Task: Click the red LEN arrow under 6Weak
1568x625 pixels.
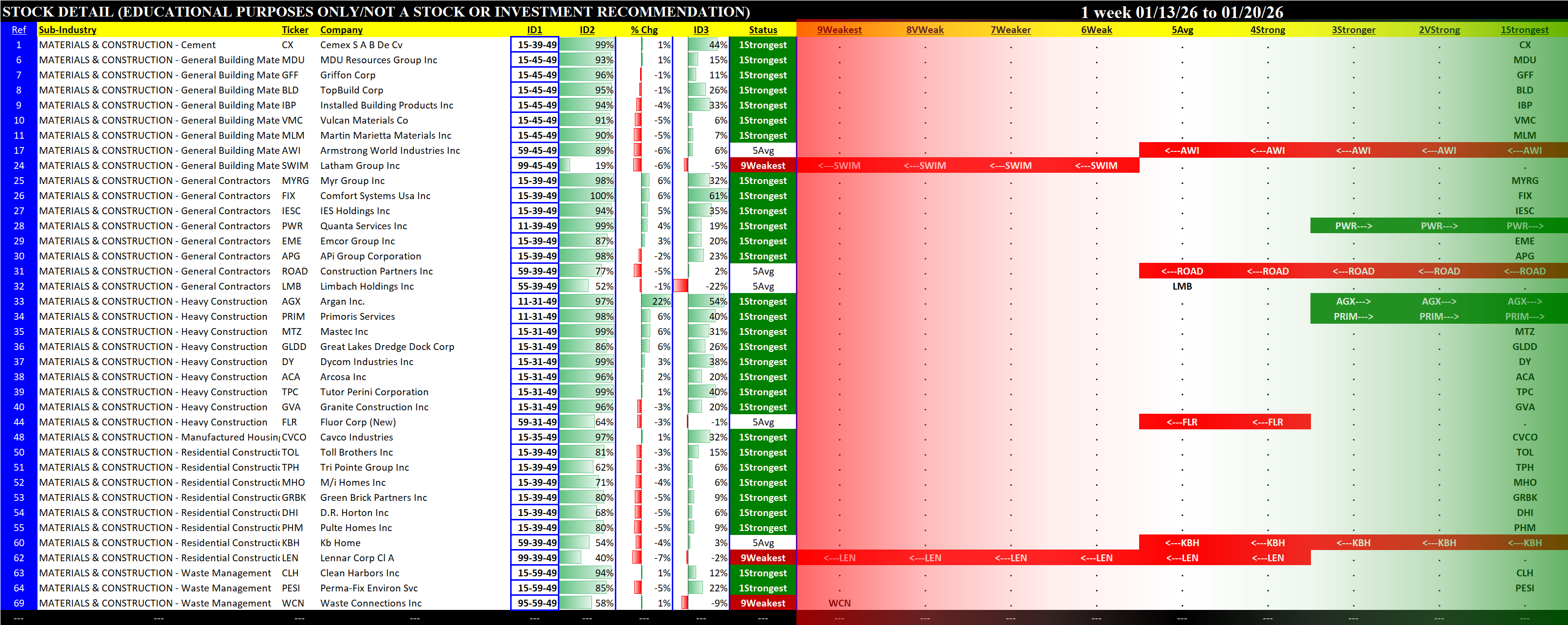Action: (1096, 558)
